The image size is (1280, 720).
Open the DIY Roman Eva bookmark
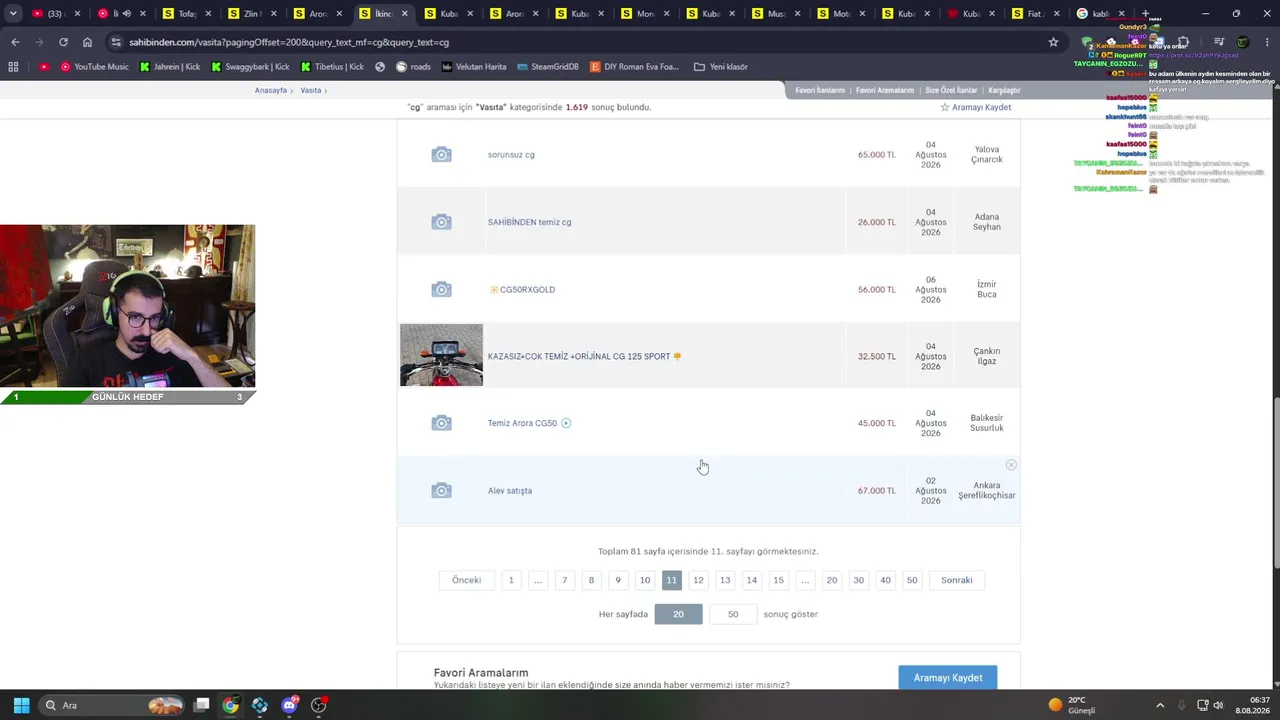pyautogui.click(x=634, y=67)
